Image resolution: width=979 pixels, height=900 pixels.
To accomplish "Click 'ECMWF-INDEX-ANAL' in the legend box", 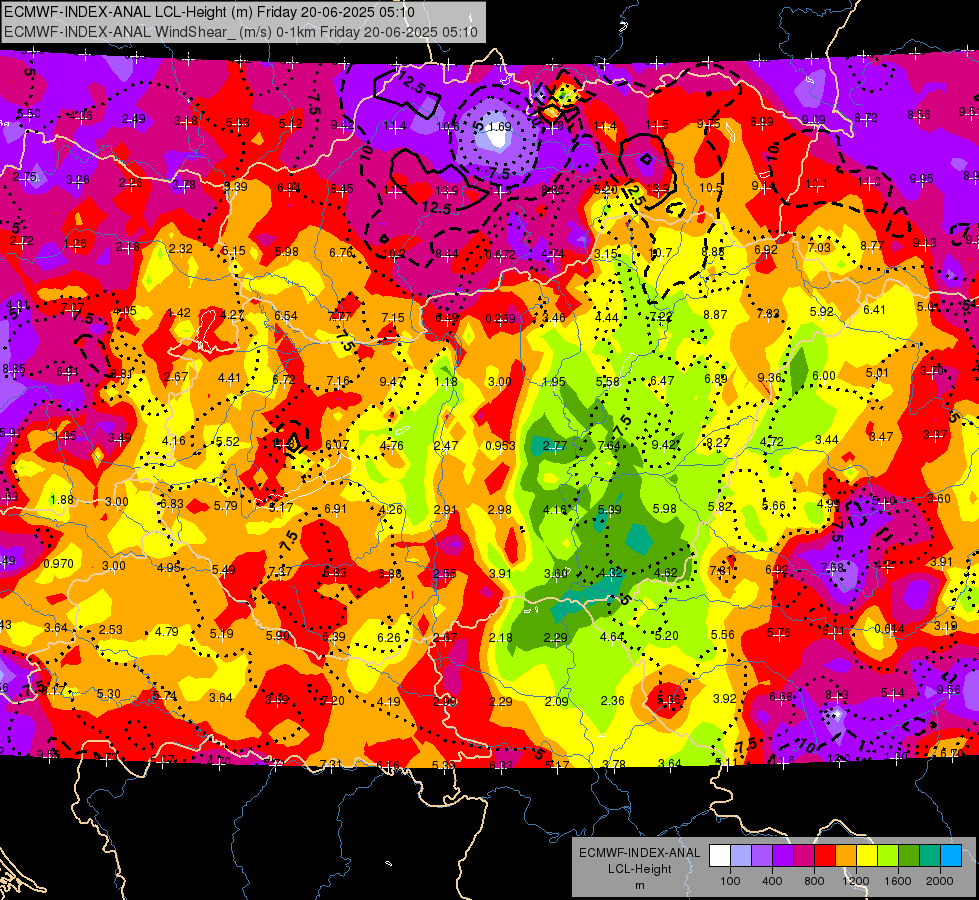I will point(639,853).
